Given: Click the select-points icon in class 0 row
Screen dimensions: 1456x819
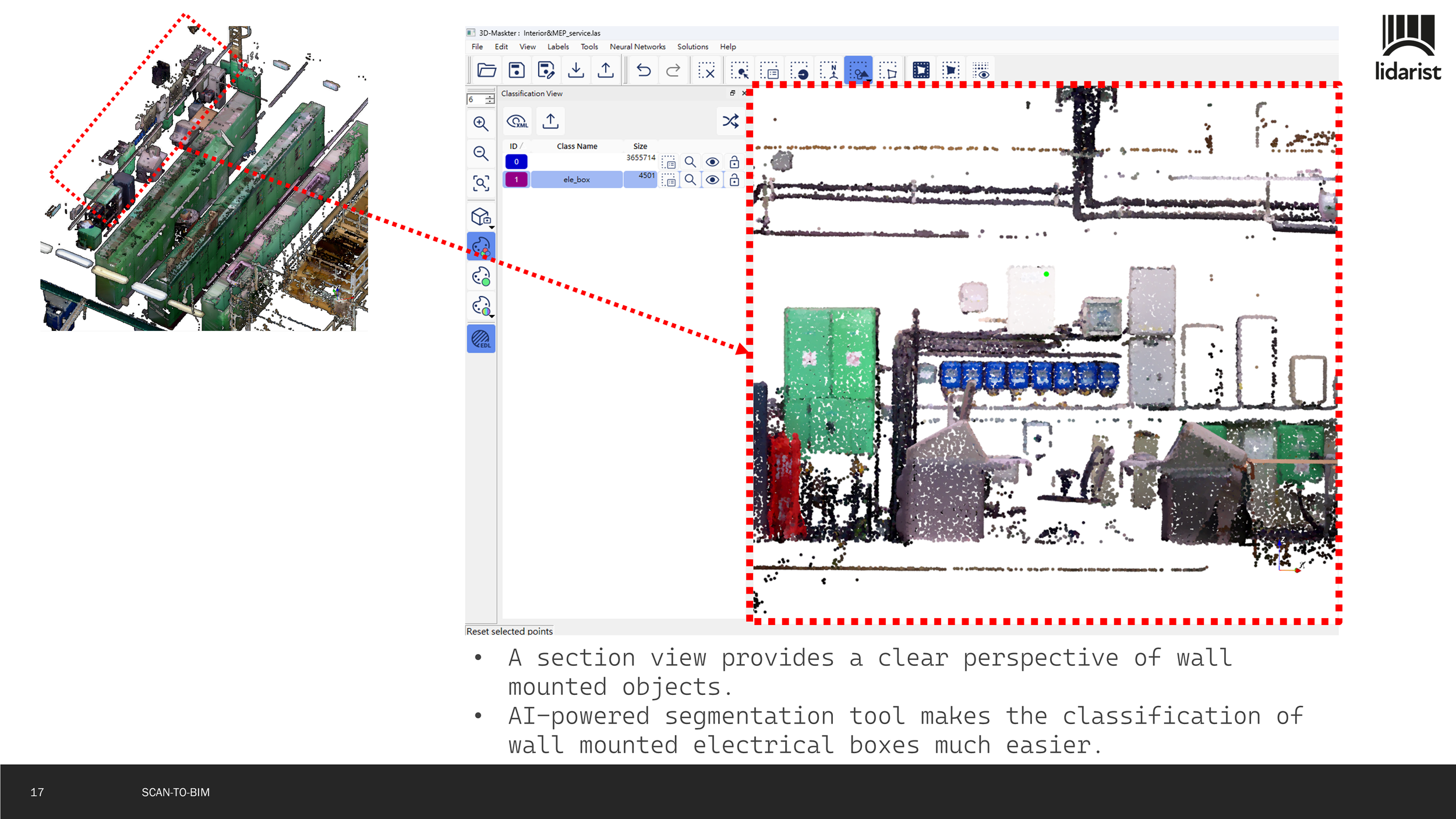Looking at the screenshot, I should click(x=669, y=163).
